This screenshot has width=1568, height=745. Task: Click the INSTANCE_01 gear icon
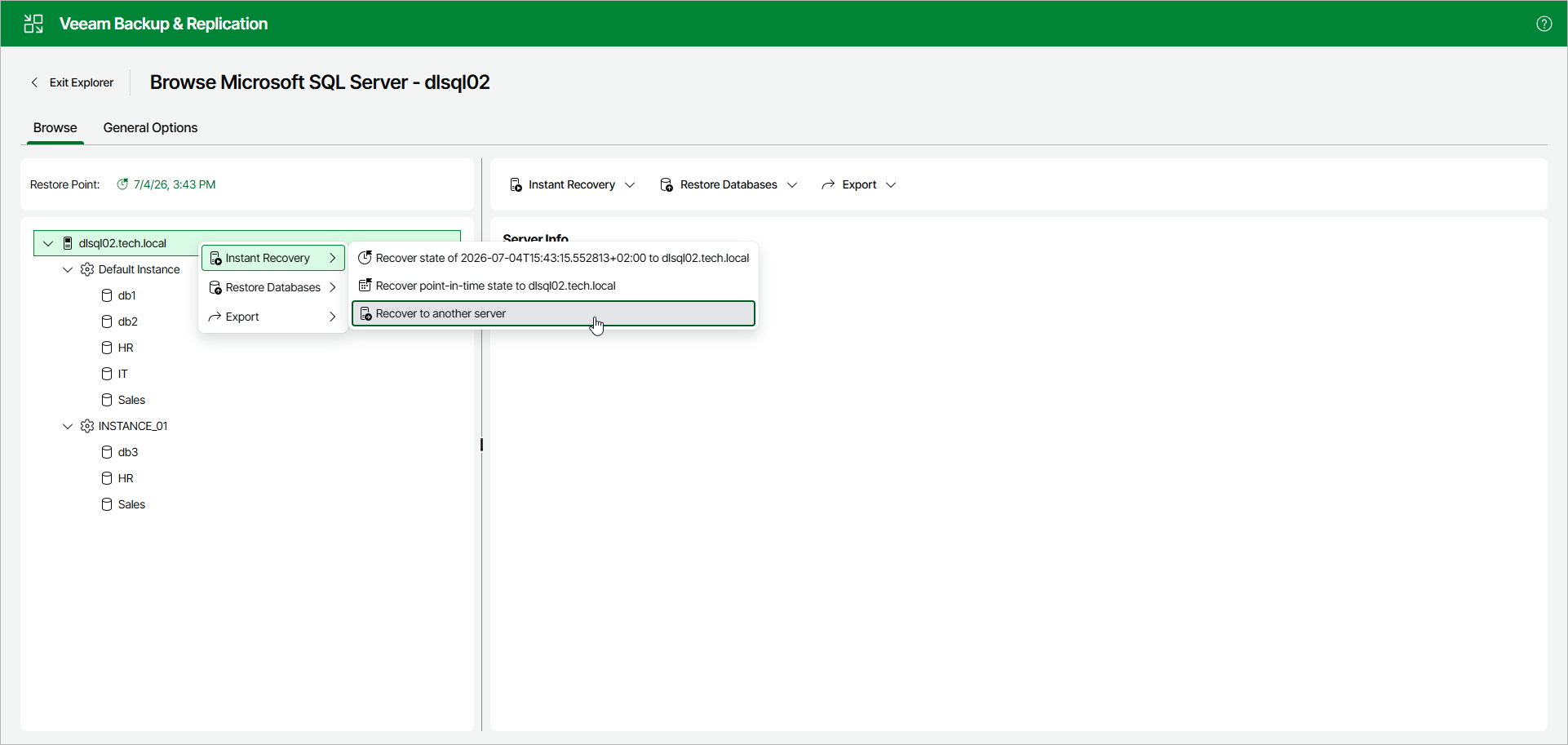point(87,426)
